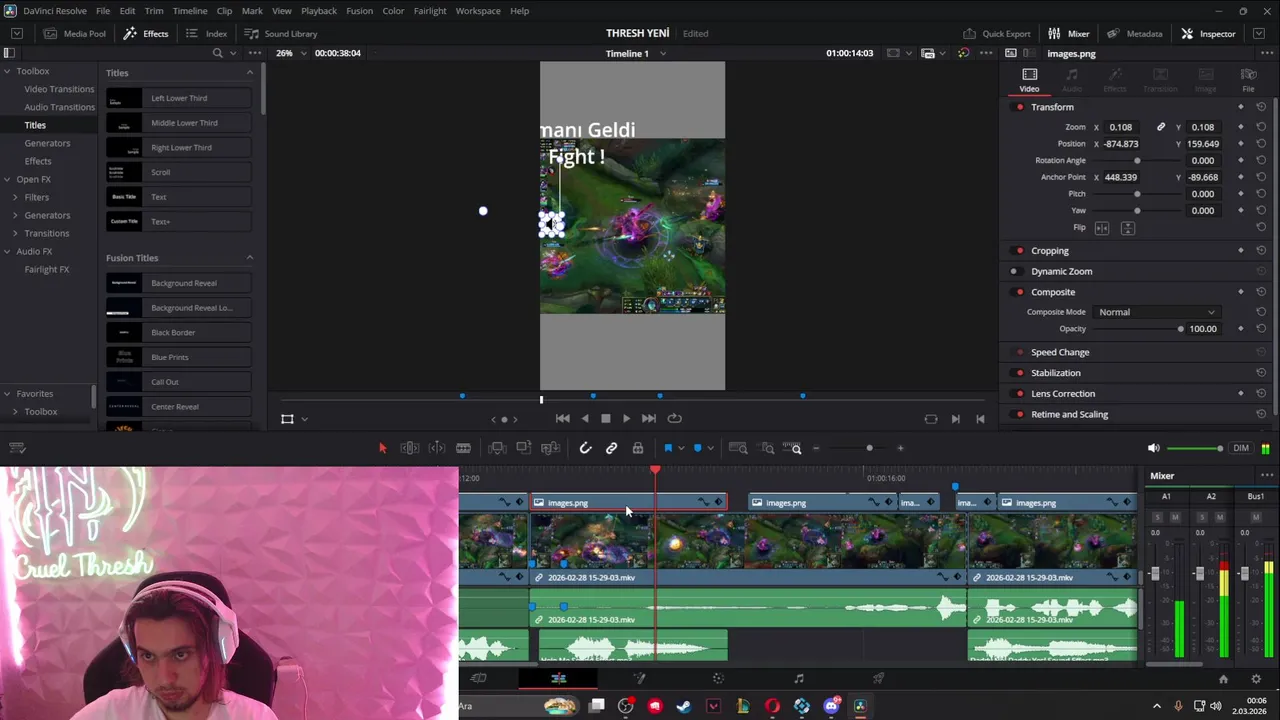This screenshot has height=720, width=1280.
Task: Select Generators under Toolbox
Action: tap(47, 143)
